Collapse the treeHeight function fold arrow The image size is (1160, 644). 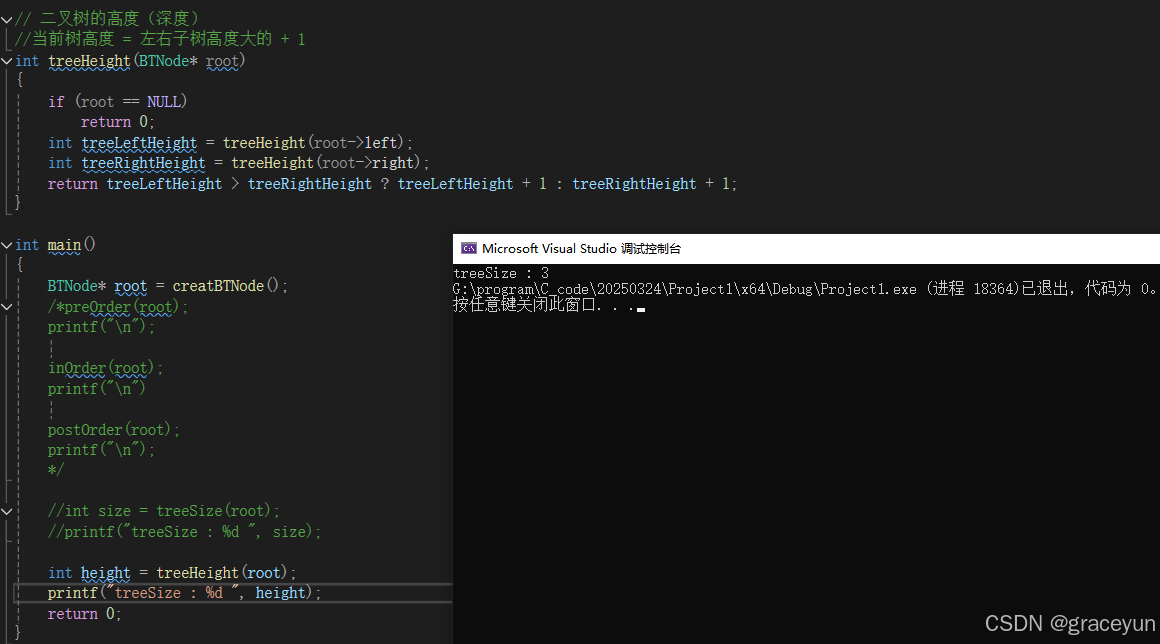7,61
